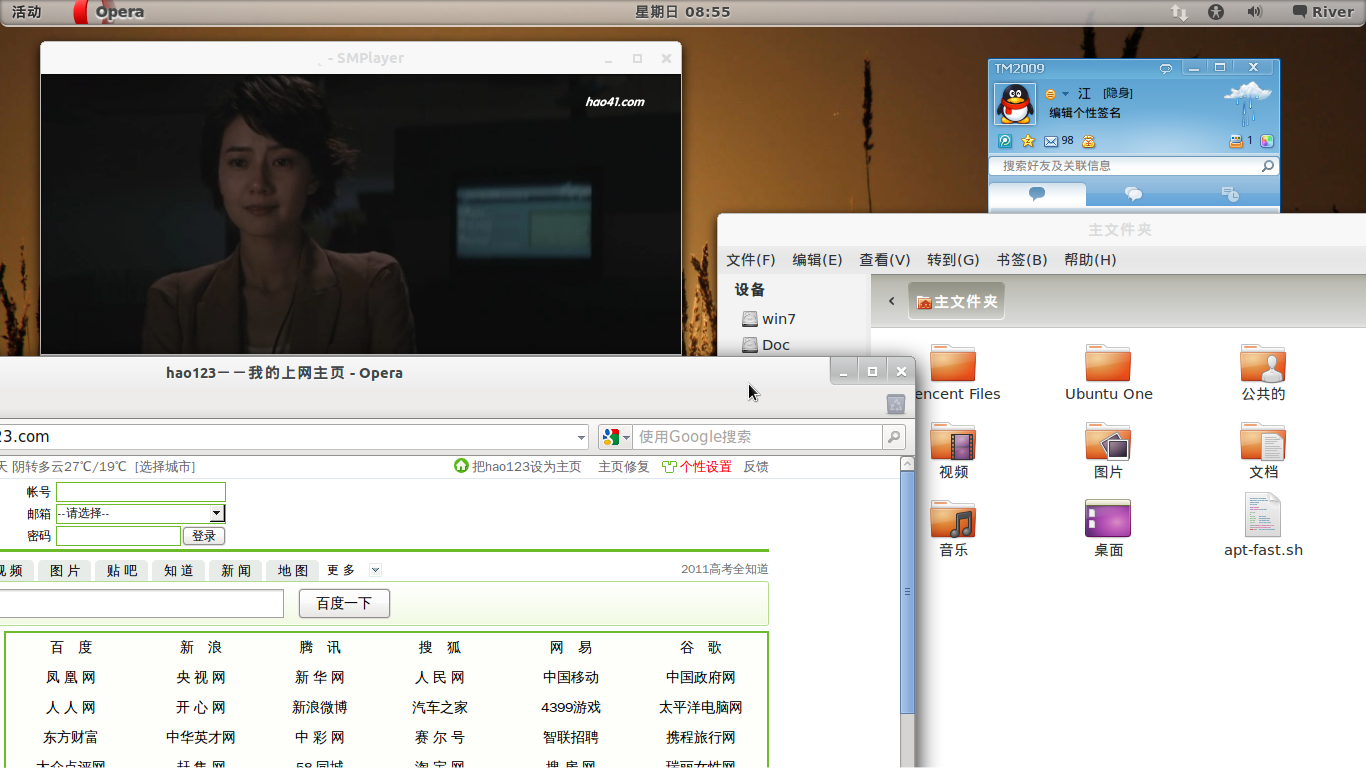The width and height of the screenshot is (1366, 768).
Task: Open the colorful skin changer icon in TM2009
Action: [1266, 141]
